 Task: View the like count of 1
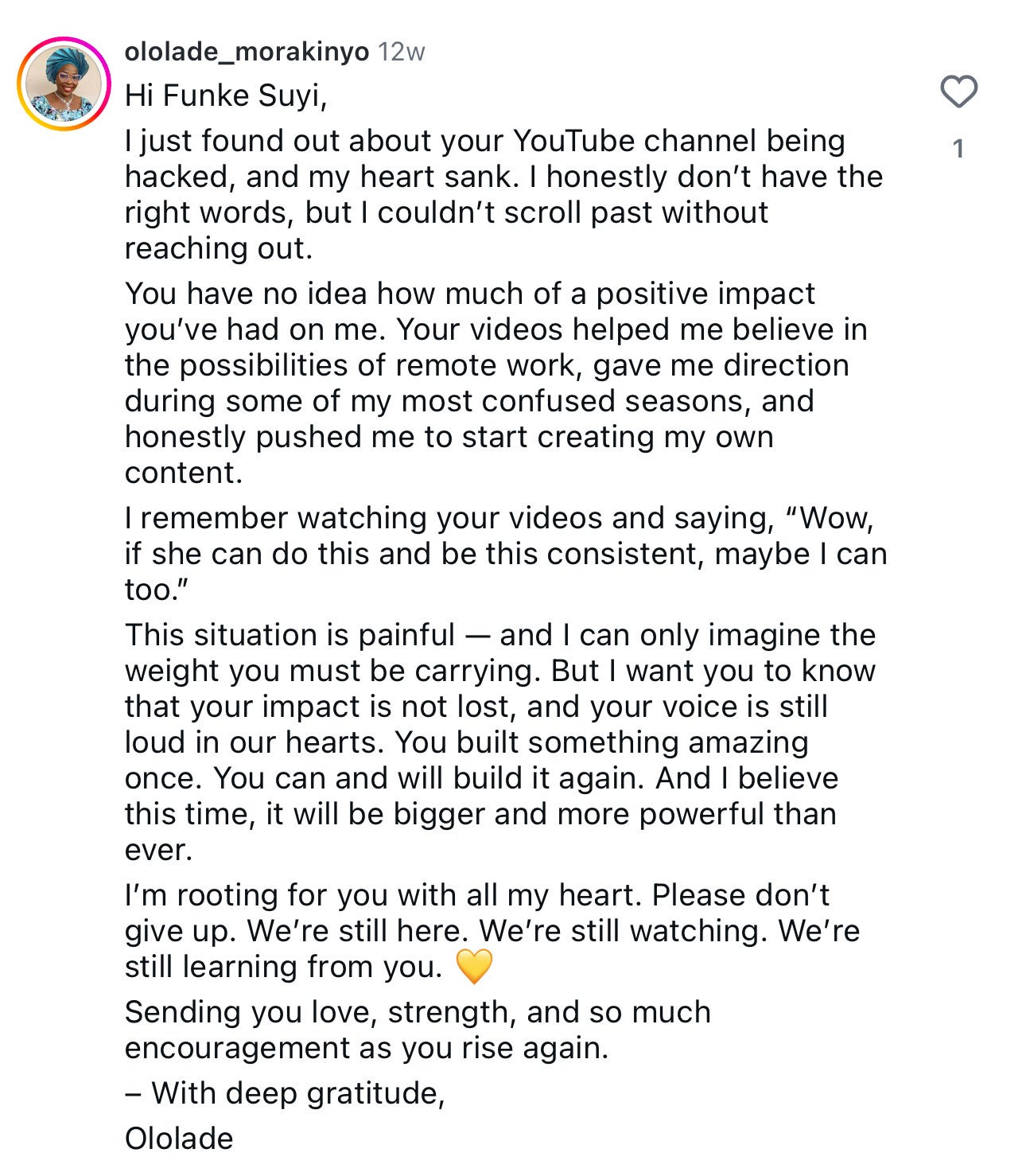[x=958, y=149]
